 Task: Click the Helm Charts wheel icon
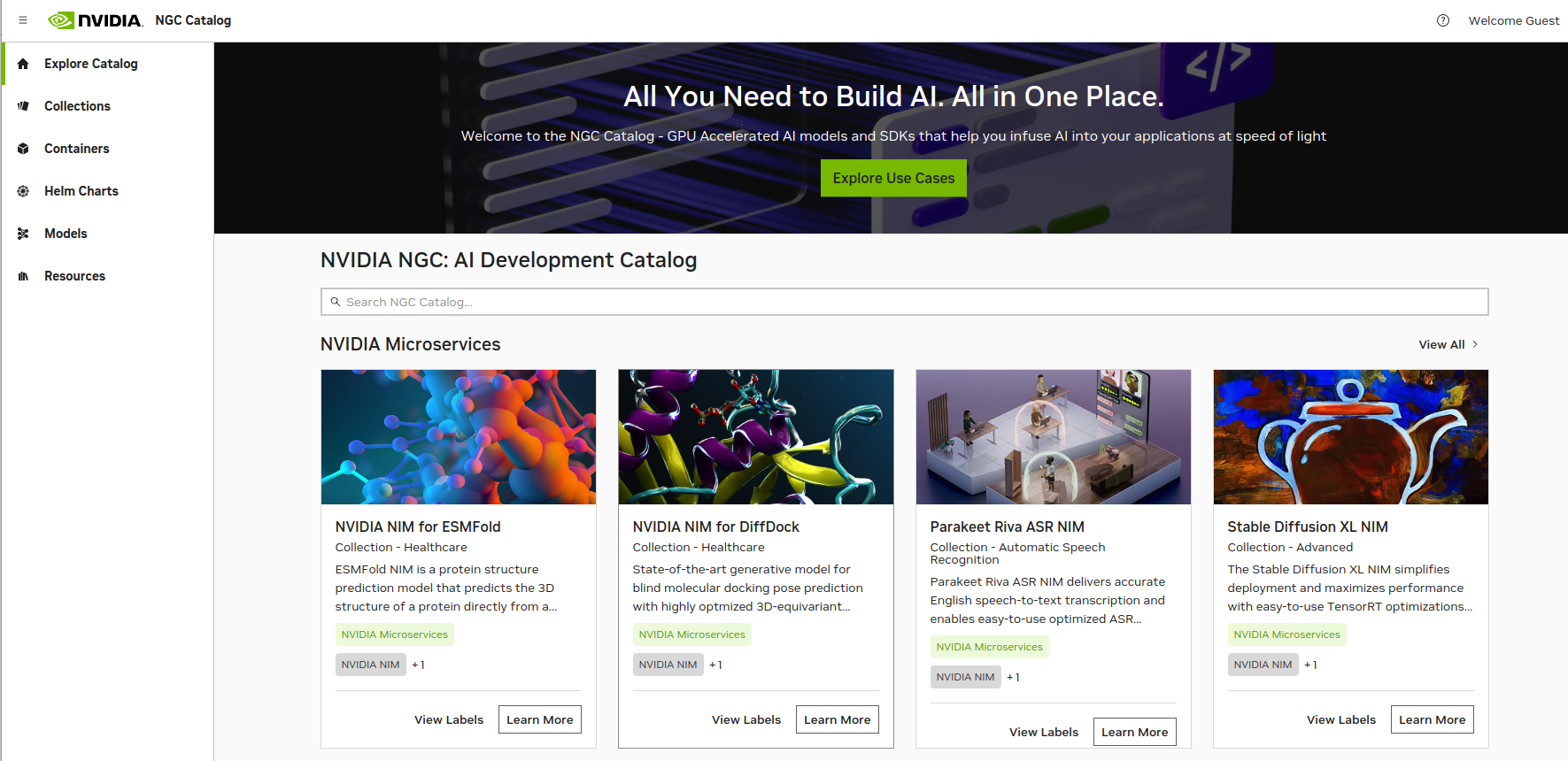tap(23, 191)
